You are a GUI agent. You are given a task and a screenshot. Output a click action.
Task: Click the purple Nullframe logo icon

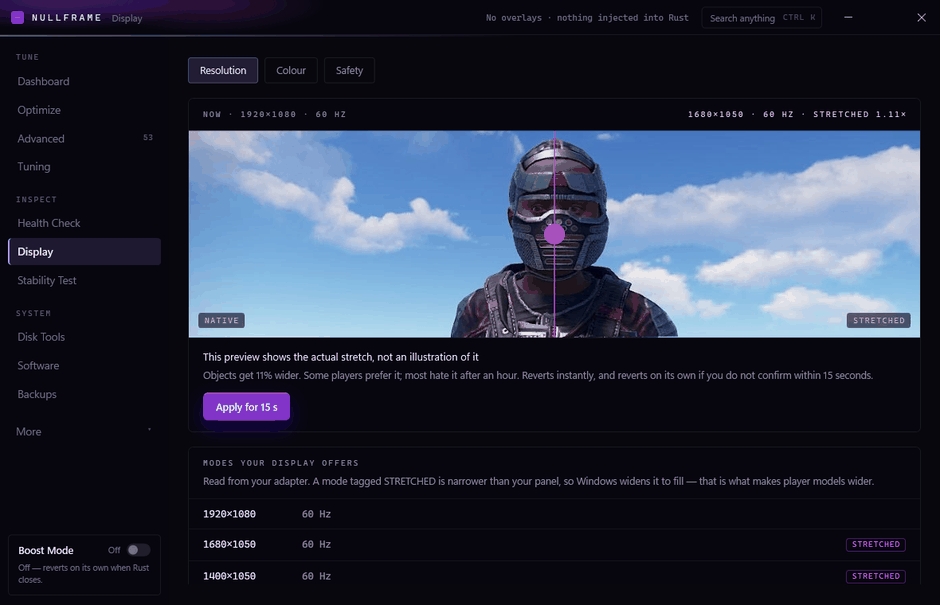tap(17, 17)
